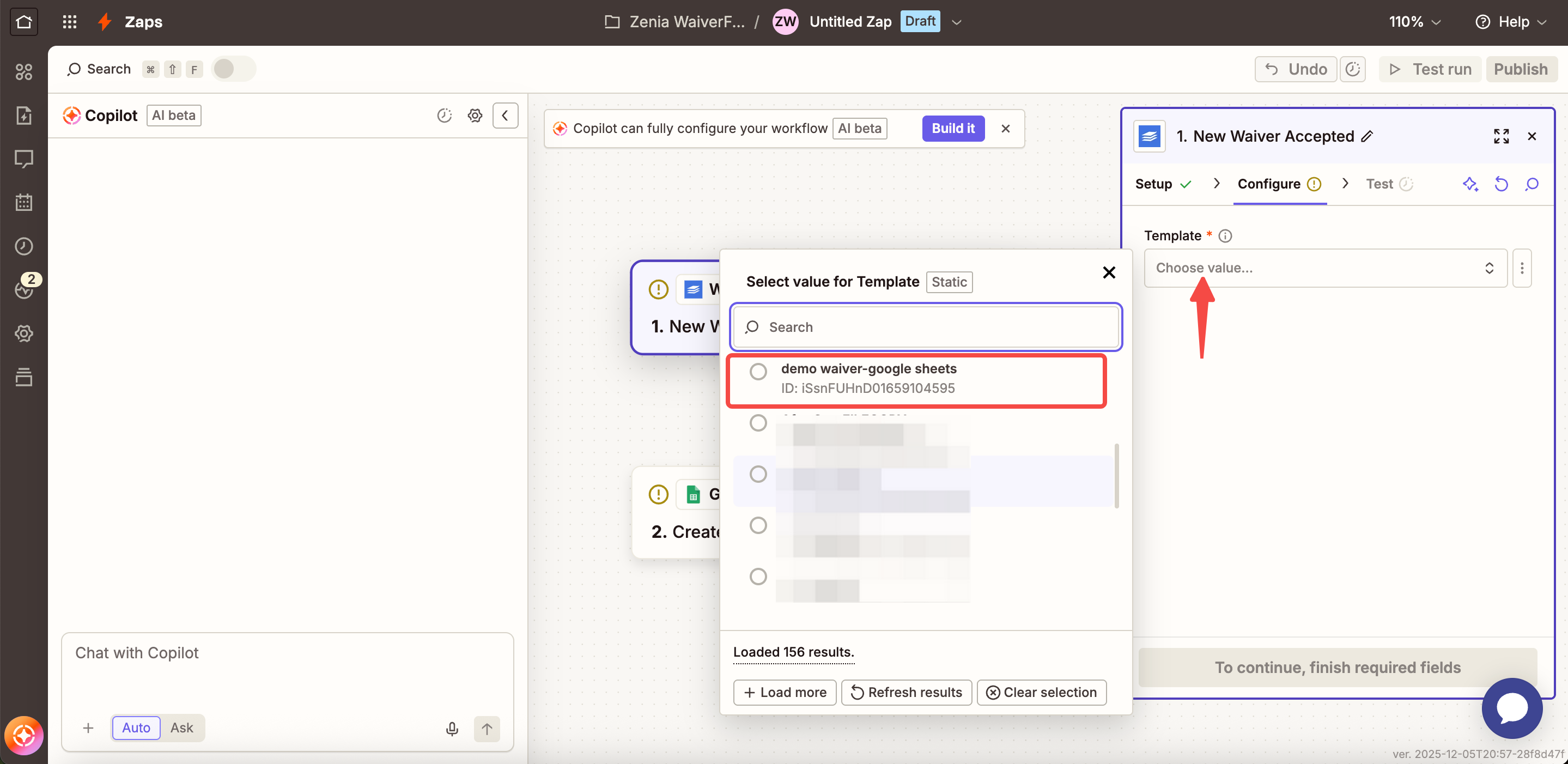Open the Template Choose value dropdown

pos(1324,268)
